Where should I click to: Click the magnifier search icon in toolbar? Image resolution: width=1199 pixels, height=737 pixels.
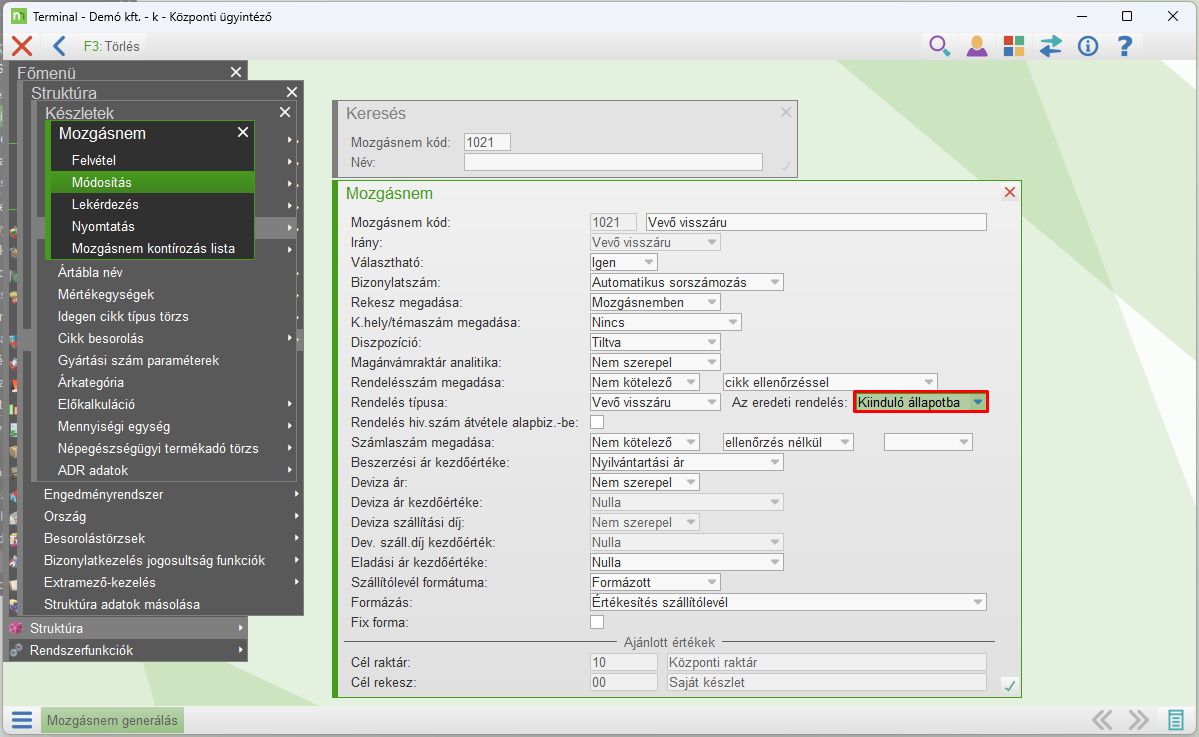click(x=938, y=46)
